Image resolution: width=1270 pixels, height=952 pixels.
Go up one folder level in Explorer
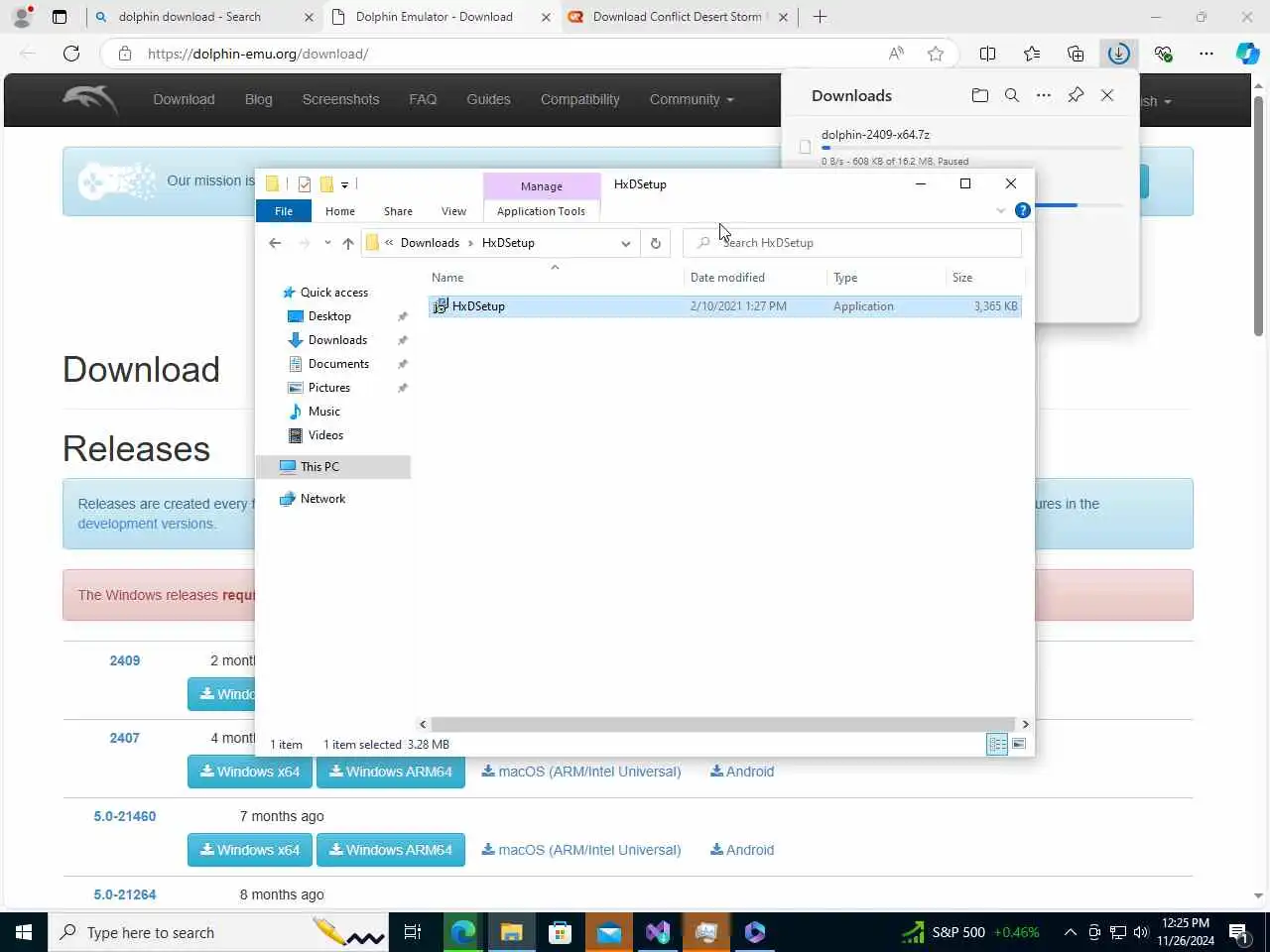(x=348, y=243)
